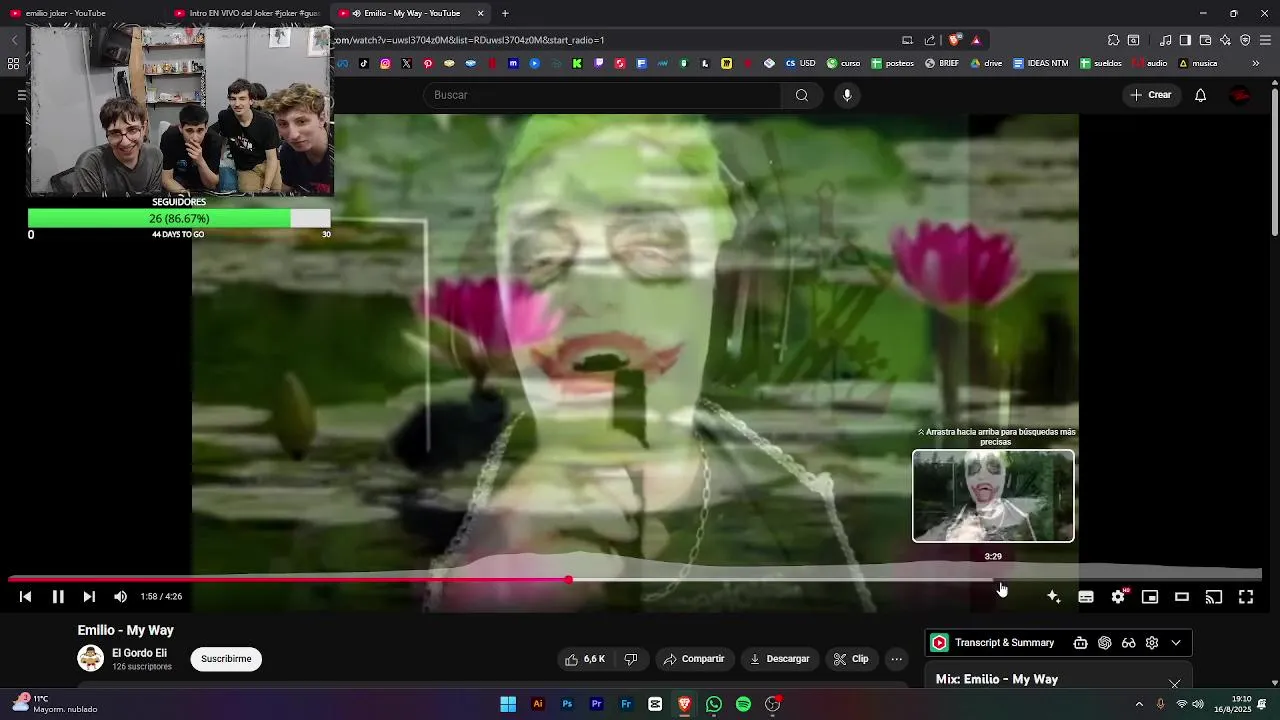Click the sparkle AI icon in the player

[1053, 597]
